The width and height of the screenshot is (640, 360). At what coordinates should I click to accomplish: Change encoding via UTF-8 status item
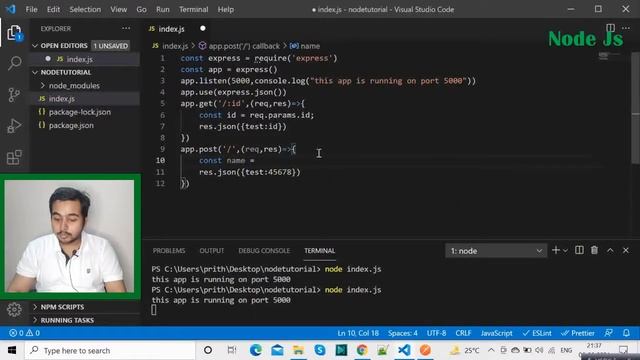tap(436, 333)
